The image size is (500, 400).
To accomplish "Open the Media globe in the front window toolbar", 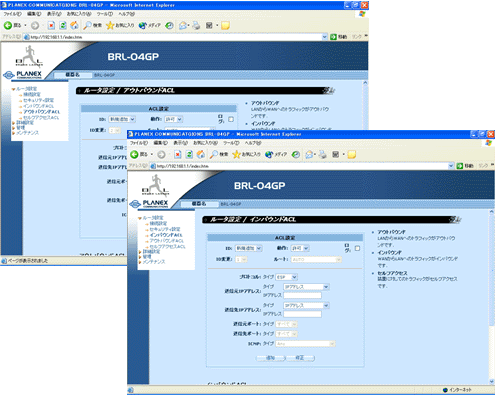I will [x=275, y=154].
